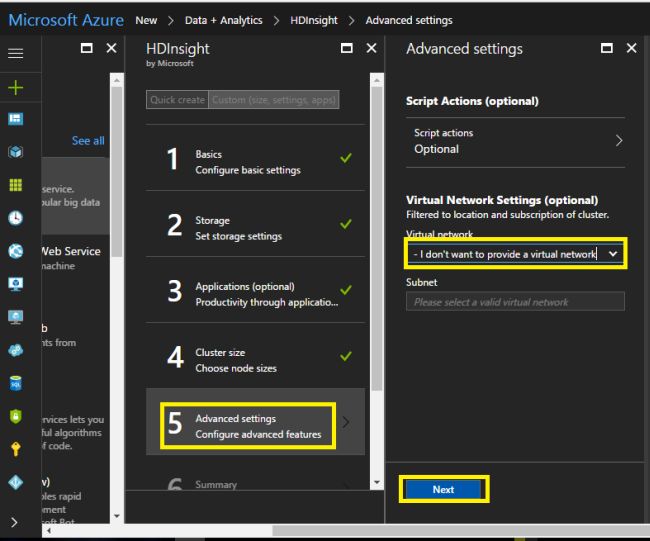Close the Advanced settings blade
The image size is (650, 541).
631,49
